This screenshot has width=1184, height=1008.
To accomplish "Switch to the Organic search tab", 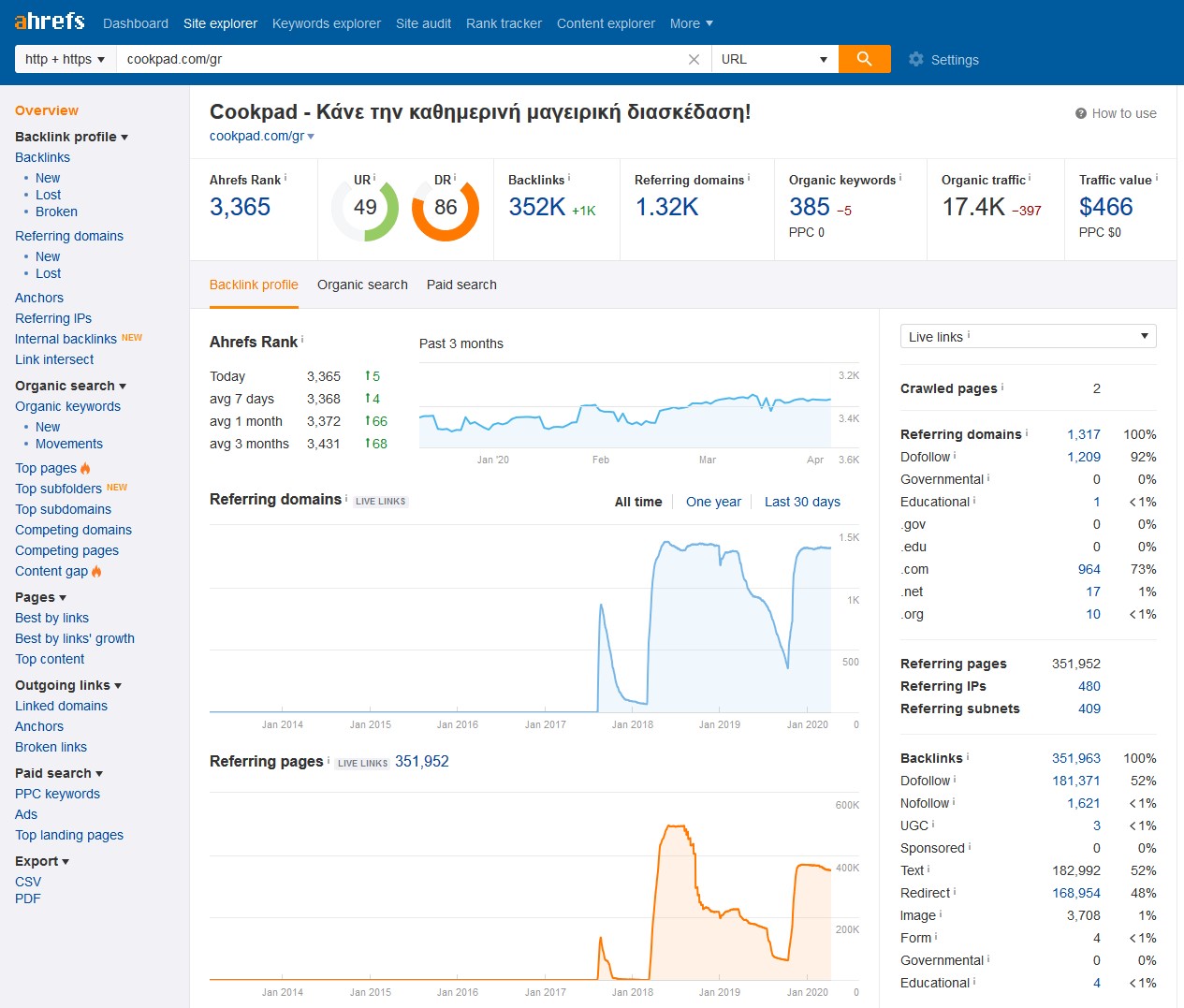I will (362, 285).
